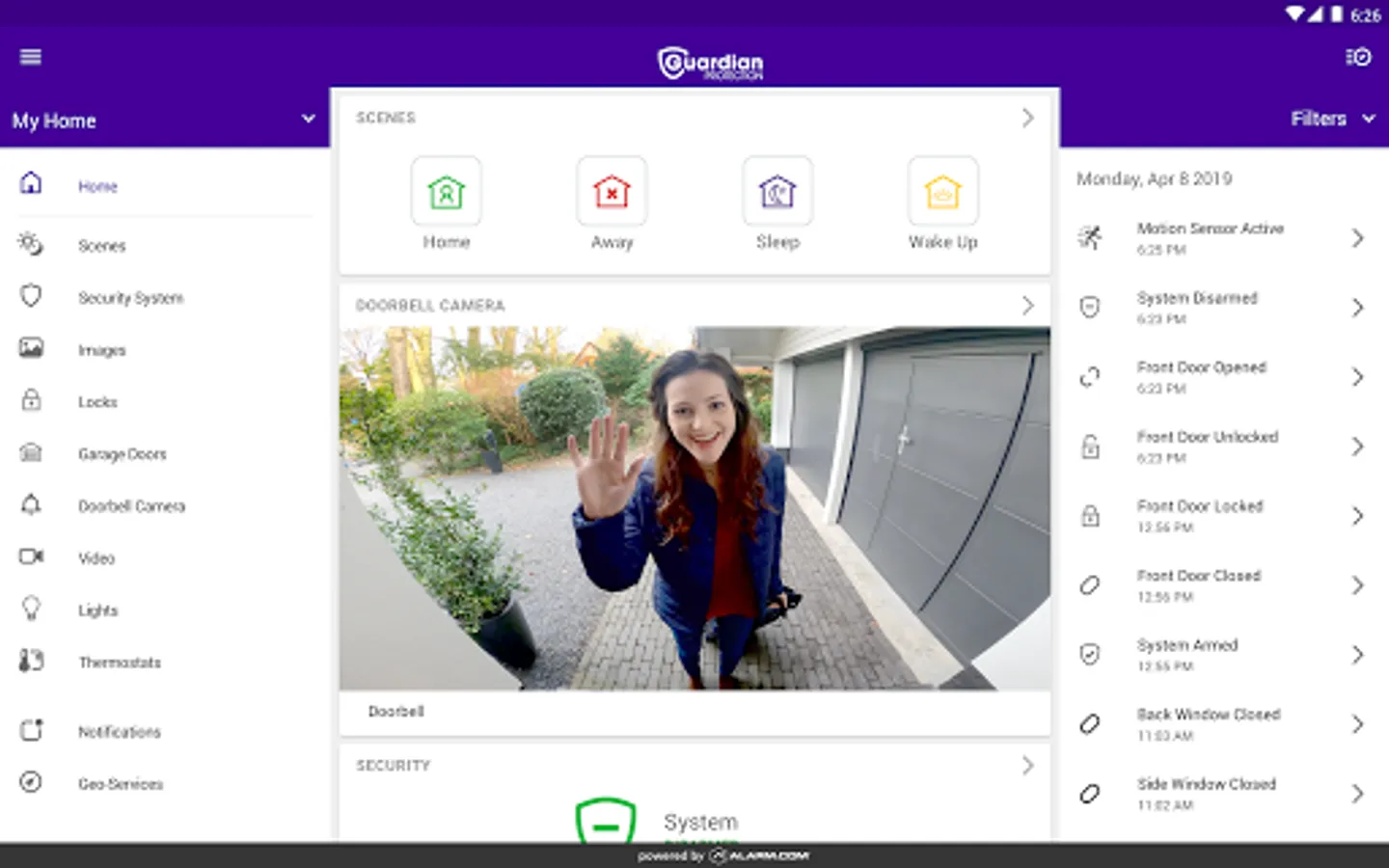The height and width of the screenshot is (868, 1389).
Task: Open Garage Doors in the sidebar
Action: click(122, 454)
